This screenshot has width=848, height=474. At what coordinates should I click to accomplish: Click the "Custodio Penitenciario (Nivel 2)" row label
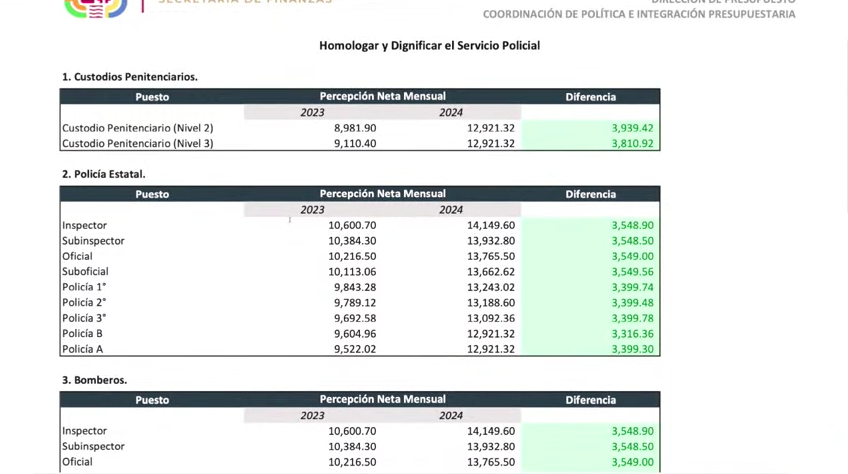click(137, 128)
